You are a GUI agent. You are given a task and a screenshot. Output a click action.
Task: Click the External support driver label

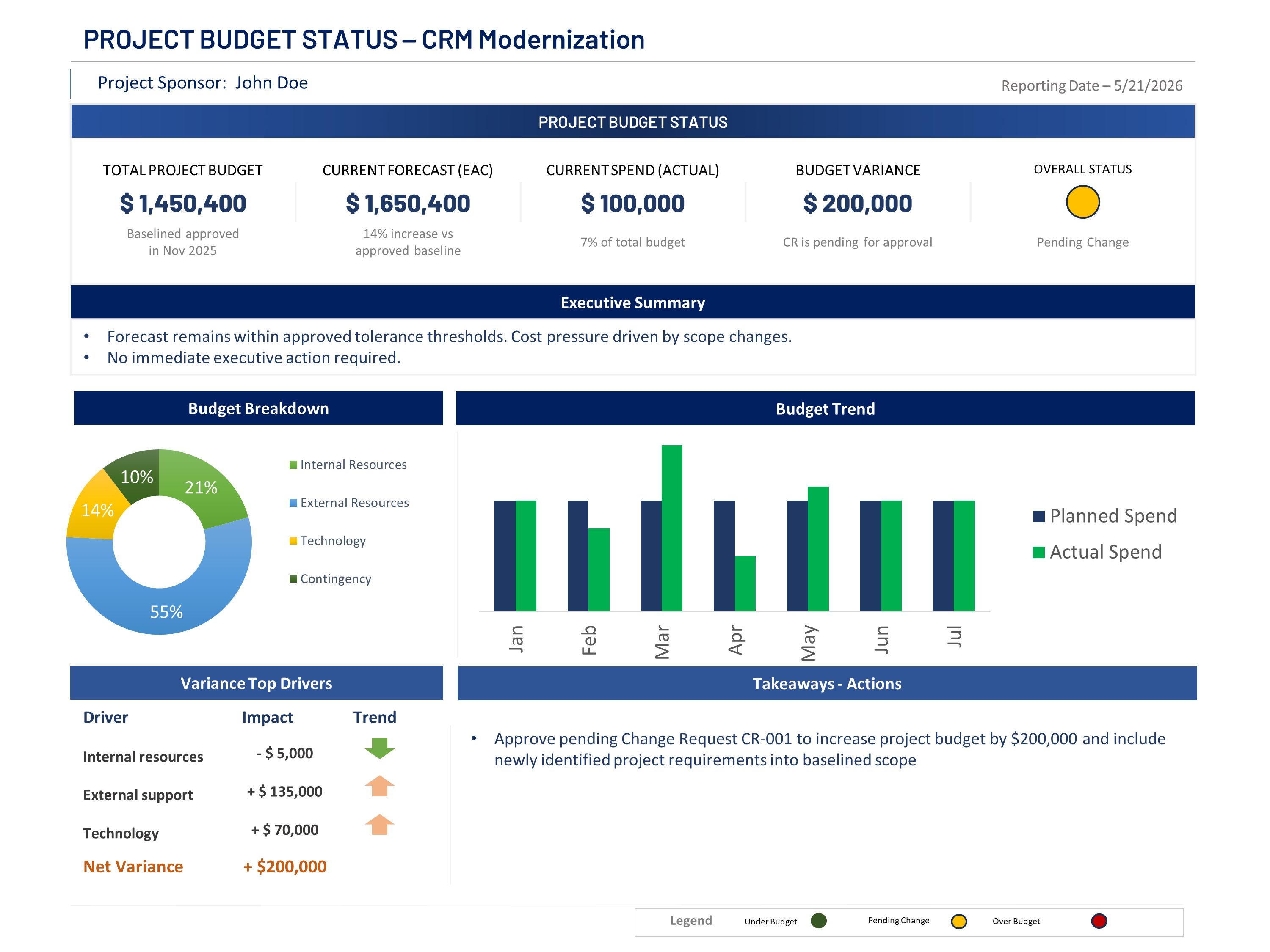point(138,795)
